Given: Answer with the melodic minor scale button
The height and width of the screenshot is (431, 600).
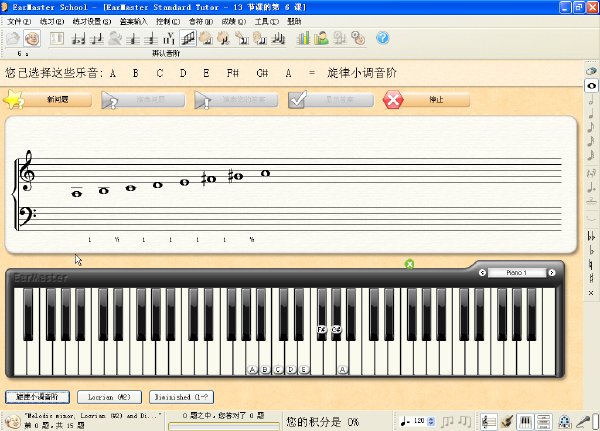Looking at the screenshot, I should coord(37,397).
